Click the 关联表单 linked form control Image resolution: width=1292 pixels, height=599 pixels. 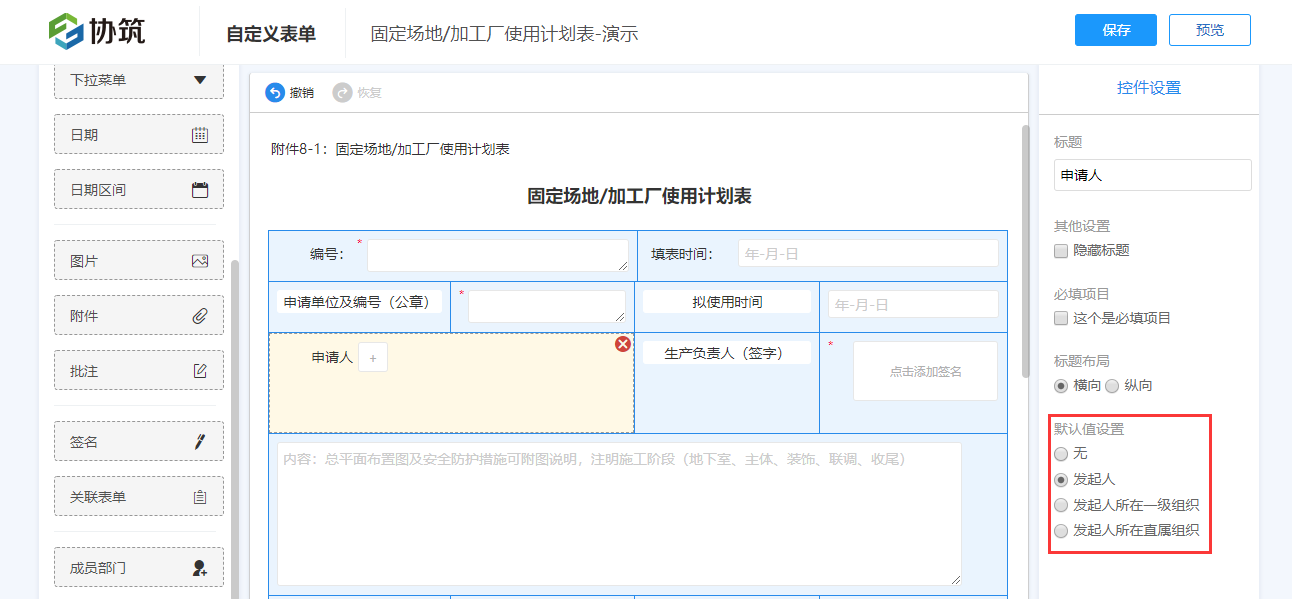[x=138, y=496]
